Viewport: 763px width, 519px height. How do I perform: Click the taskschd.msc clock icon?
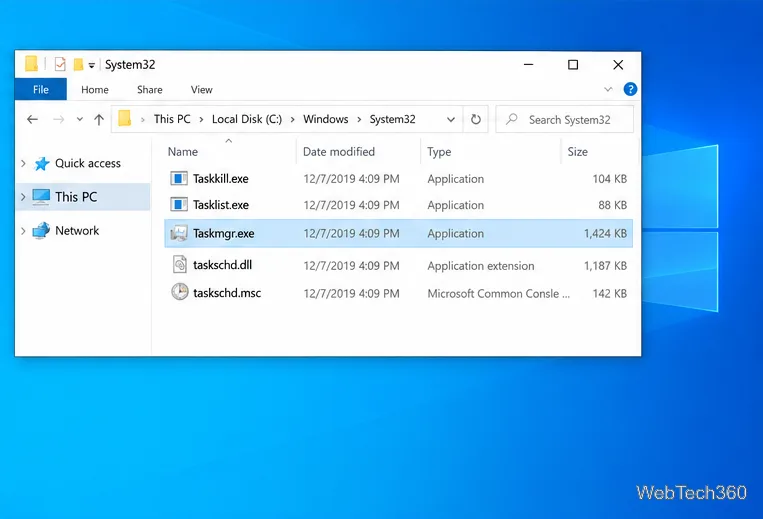point(180,292)
